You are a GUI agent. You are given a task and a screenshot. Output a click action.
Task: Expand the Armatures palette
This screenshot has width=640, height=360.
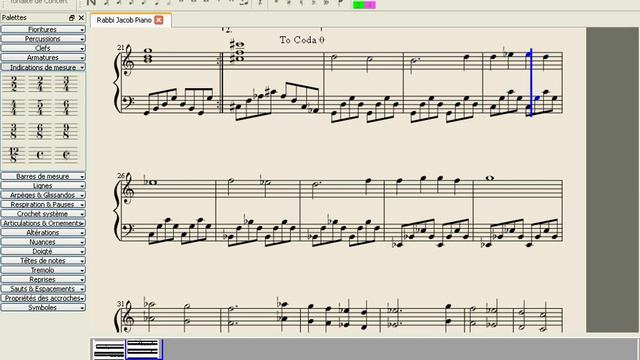[43, 58]
